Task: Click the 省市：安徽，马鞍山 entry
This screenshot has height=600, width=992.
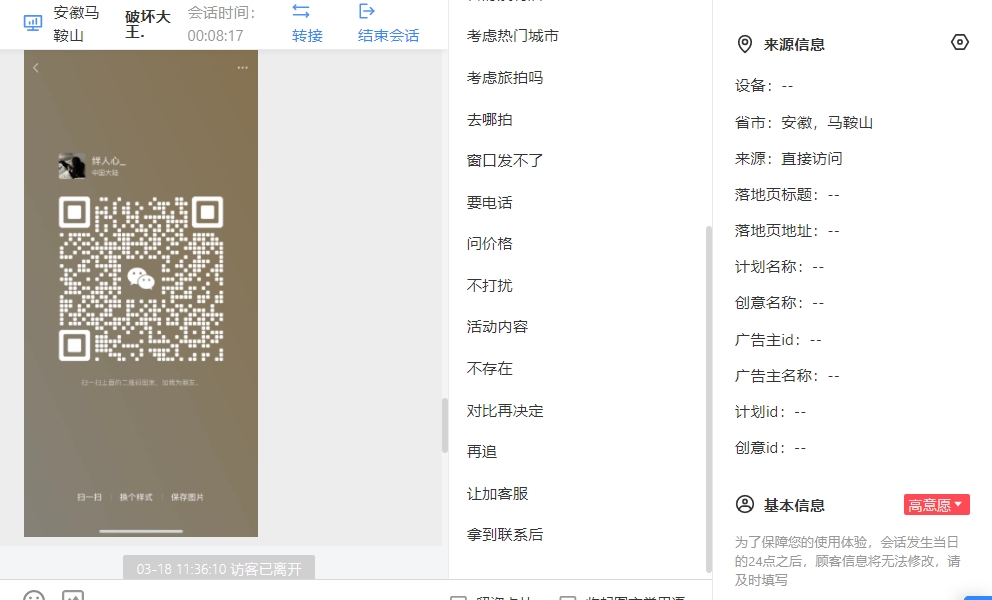Action: click(803, 123)
